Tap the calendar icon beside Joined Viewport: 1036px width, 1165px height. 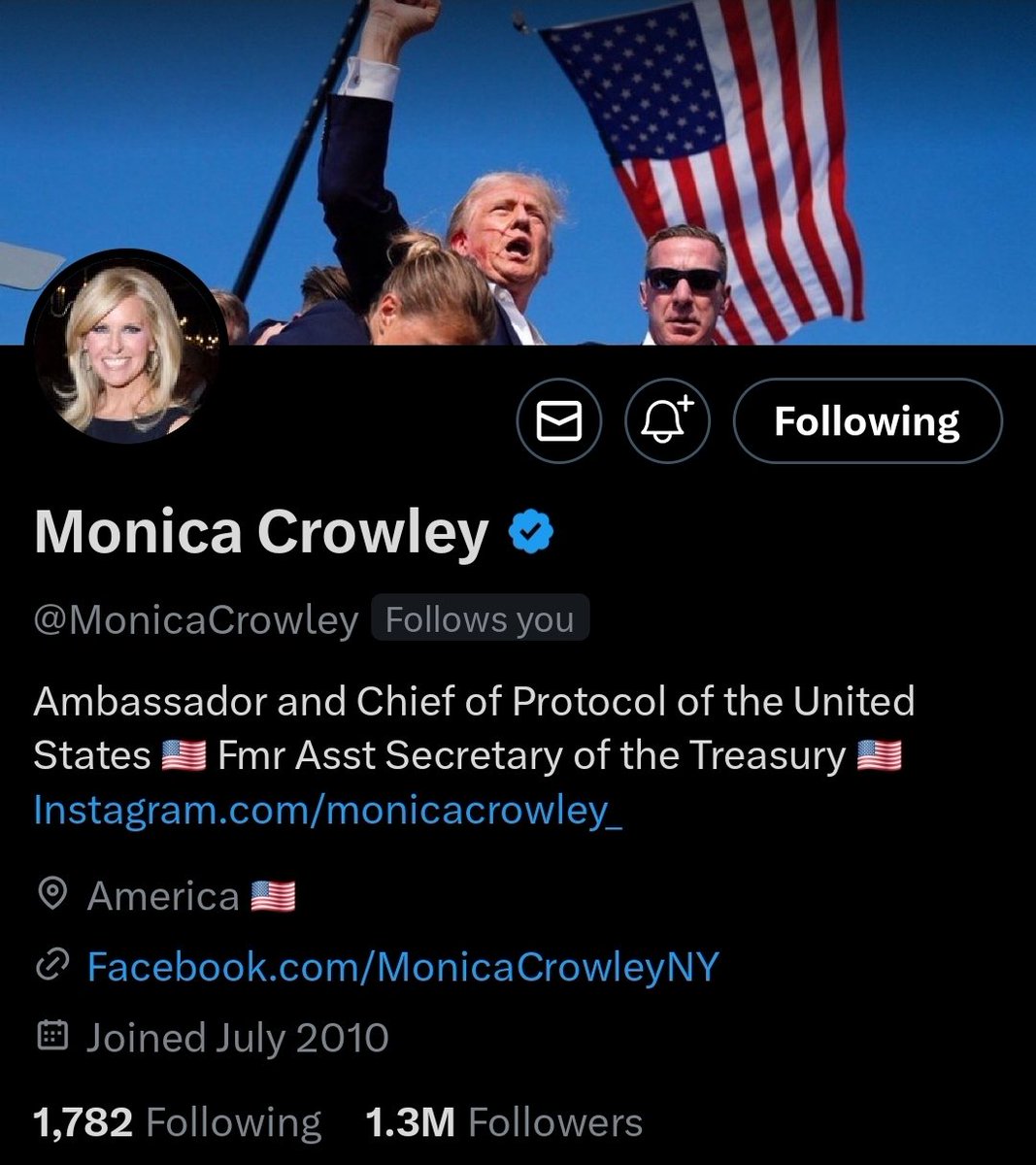[x=51, y=1037]
